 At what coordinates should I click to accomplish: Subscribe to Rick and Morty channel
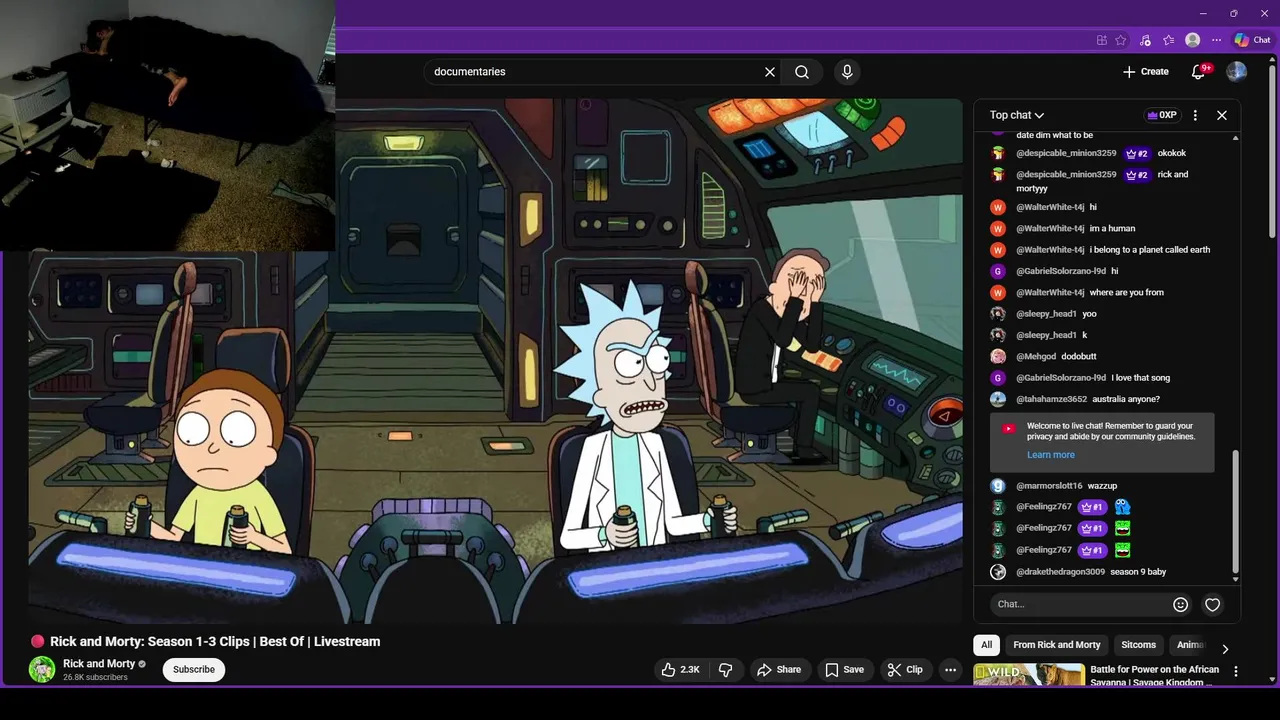194,669
